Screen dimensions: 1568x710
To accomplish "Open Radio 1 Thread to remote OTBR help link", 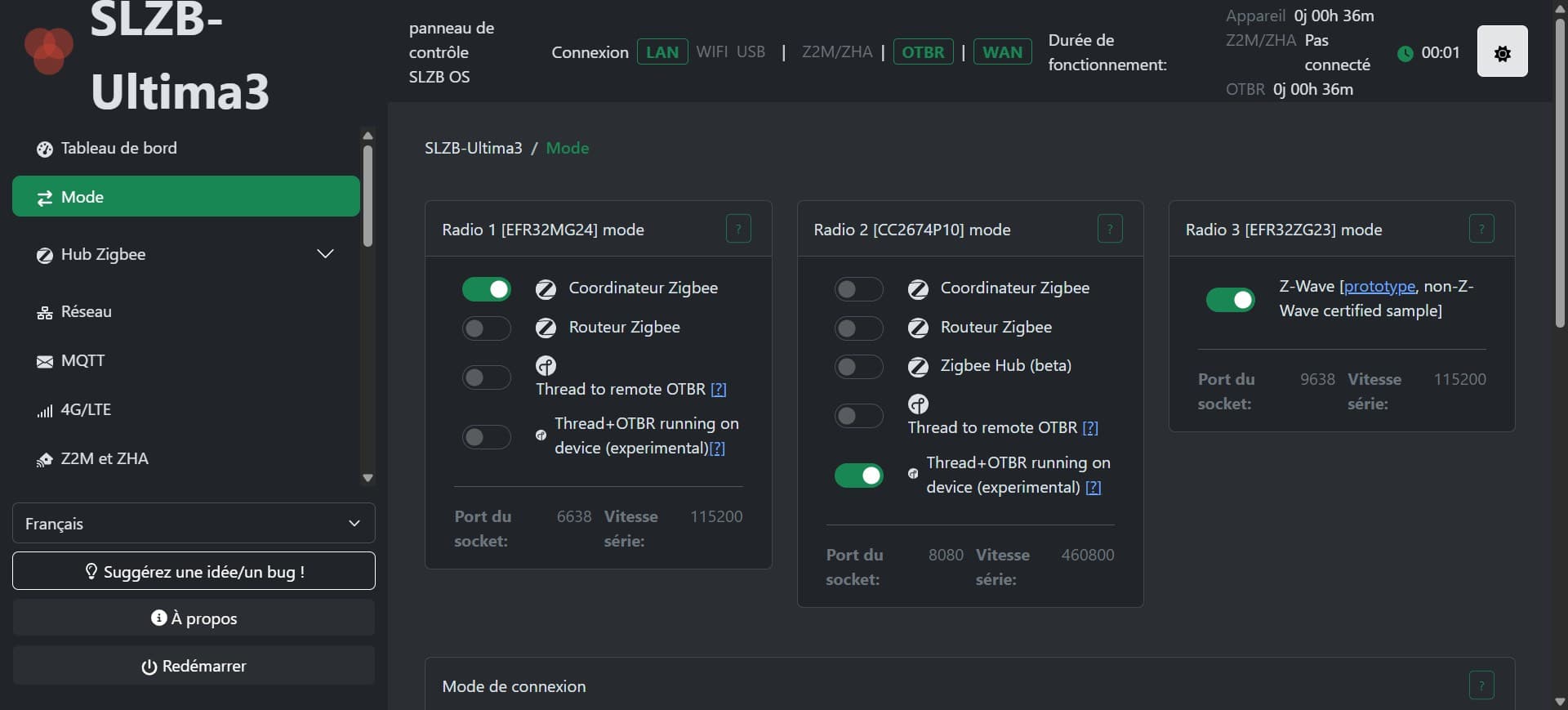I will [x=719, y=389].
